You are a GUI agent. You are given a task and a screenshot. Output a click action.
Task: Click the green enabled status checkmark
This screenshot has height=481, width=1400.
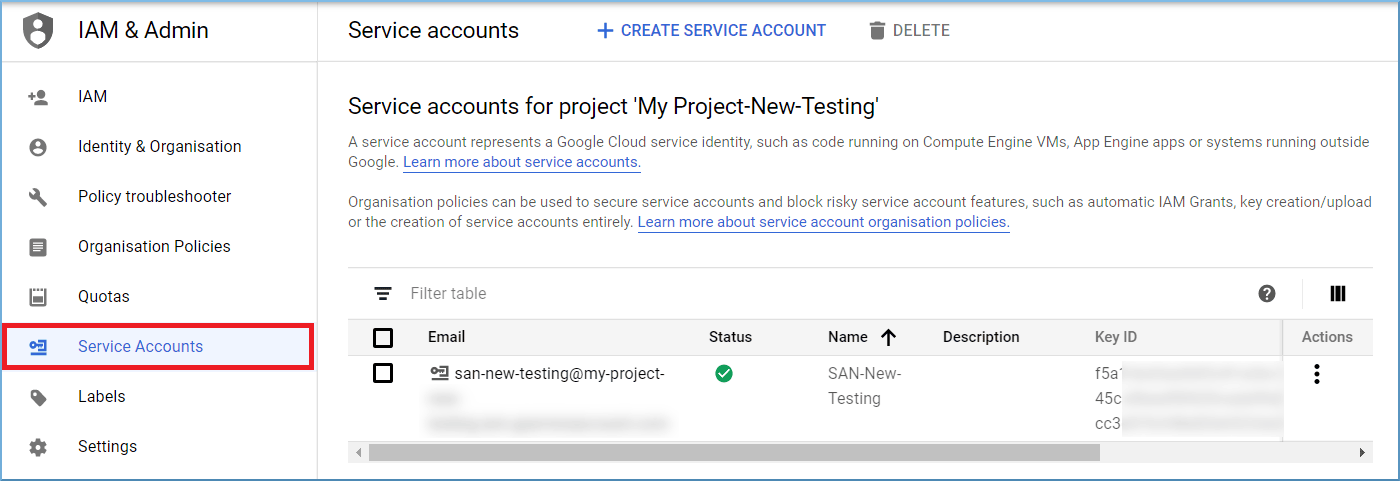724,374
